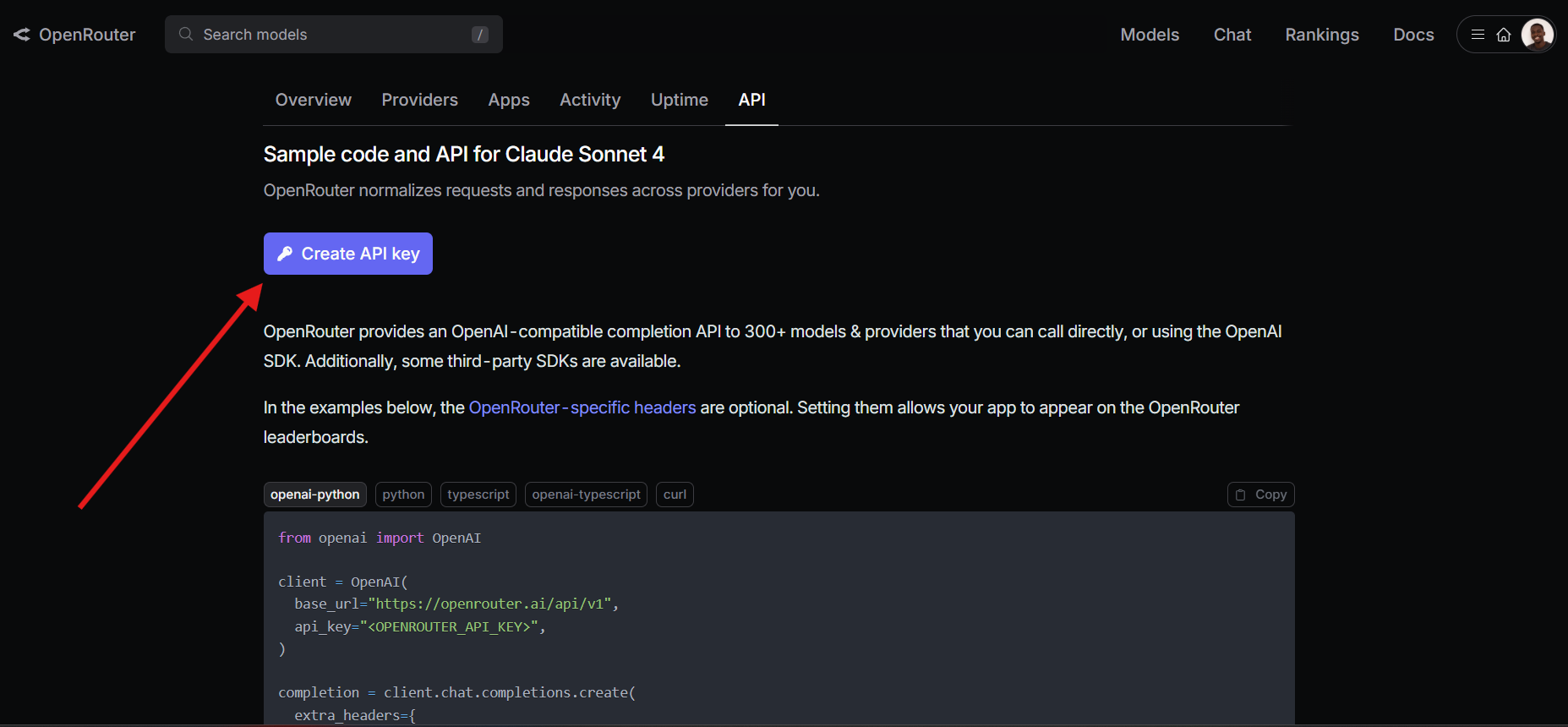The width and height of the screenshot is (1568, 727).
Task: Open the user avatar profile menu
Action: pyautogui.click(x=1537, y=35)
